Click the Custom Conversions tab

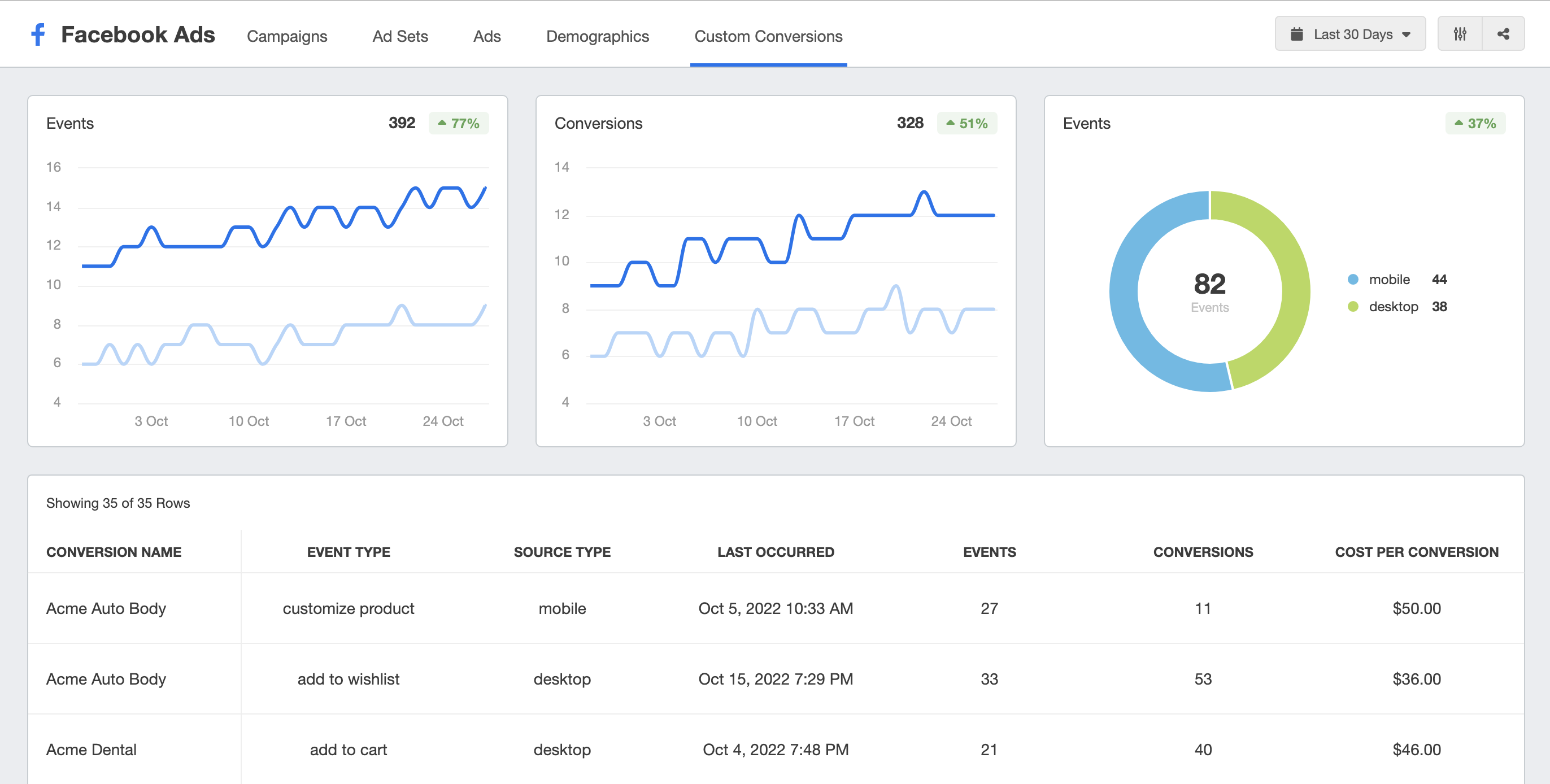[768, 36]
